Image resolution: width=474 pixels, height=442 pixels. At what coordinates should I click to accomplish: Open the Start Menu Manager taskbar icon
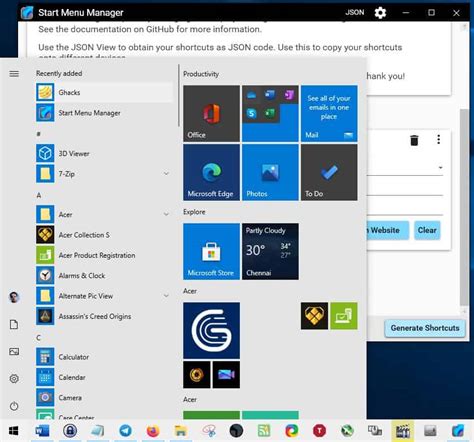(458, 431)
